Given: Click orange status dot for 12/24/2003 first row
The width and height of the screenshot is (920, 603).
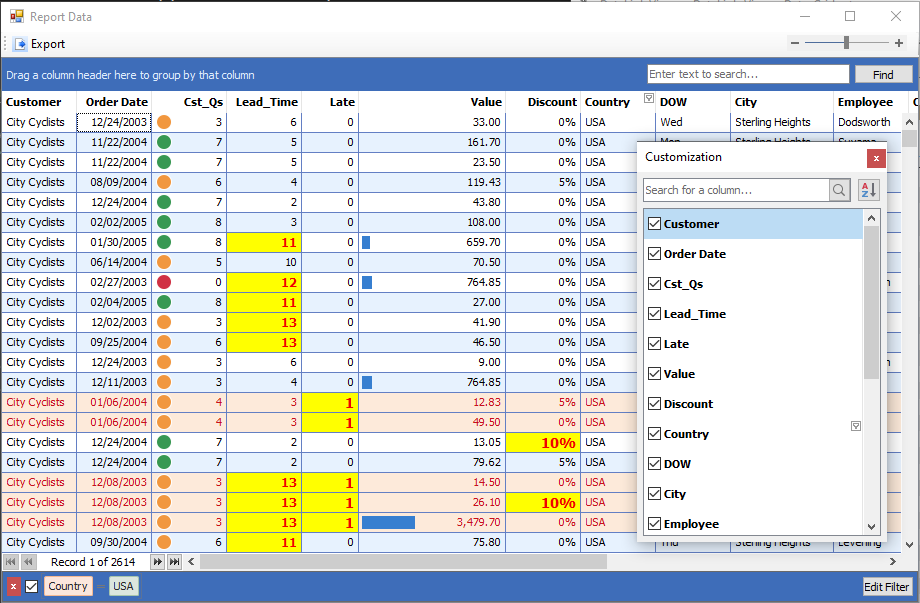Looking at the screenshot, I should click(164, 122).
